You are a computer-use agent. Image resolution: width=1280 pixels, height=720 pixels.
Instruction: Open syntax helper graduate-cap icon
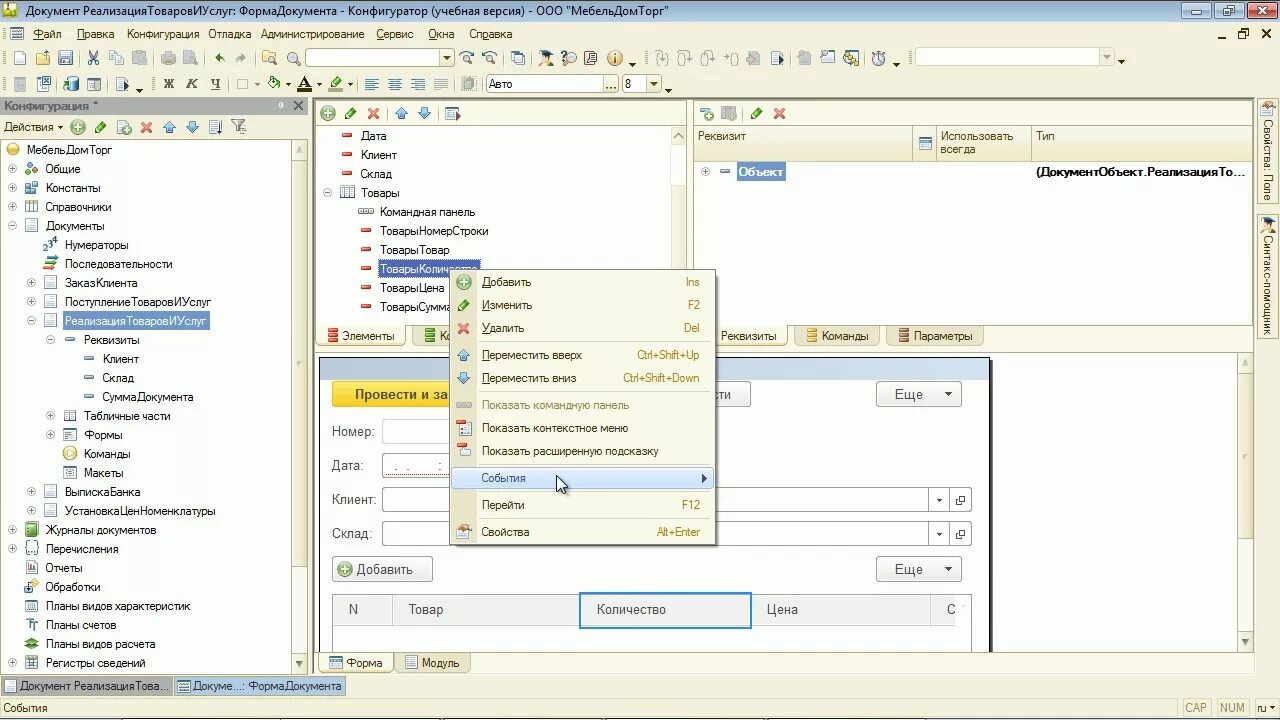(x=547, y=58)
